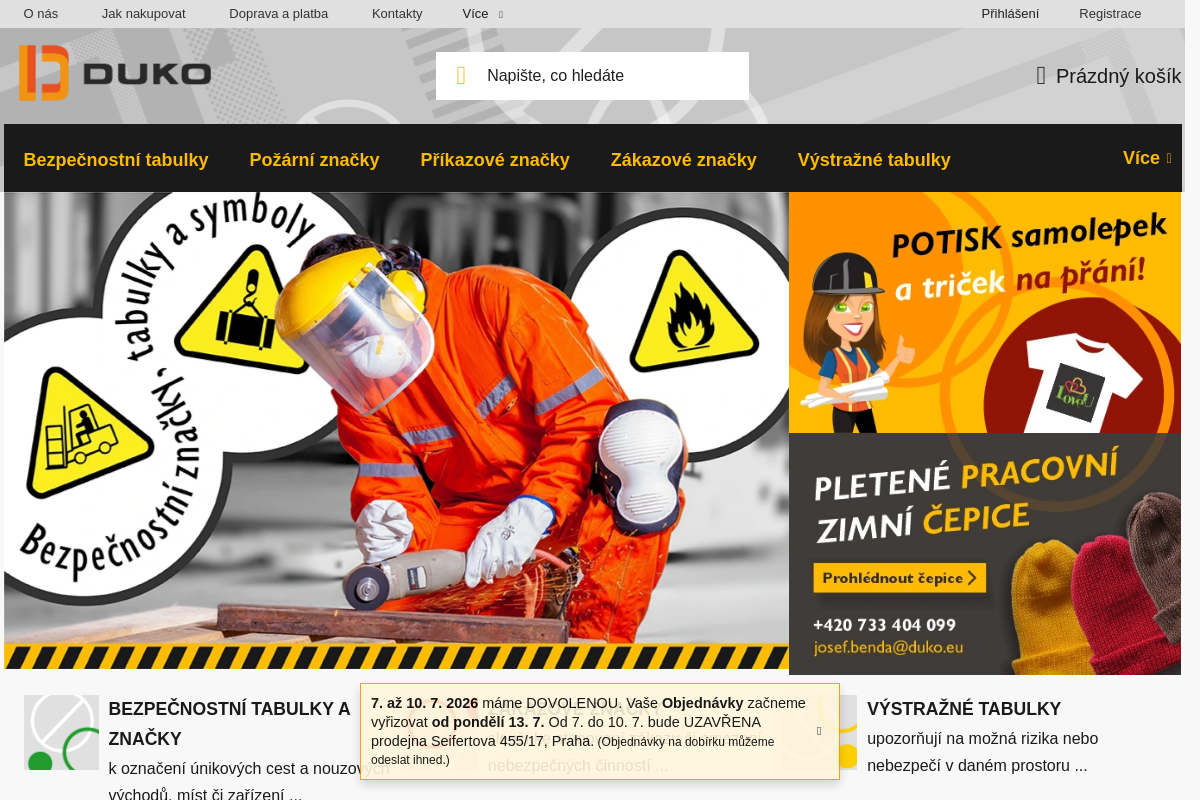Open Prázdný košík cart

pos(1109,76)
